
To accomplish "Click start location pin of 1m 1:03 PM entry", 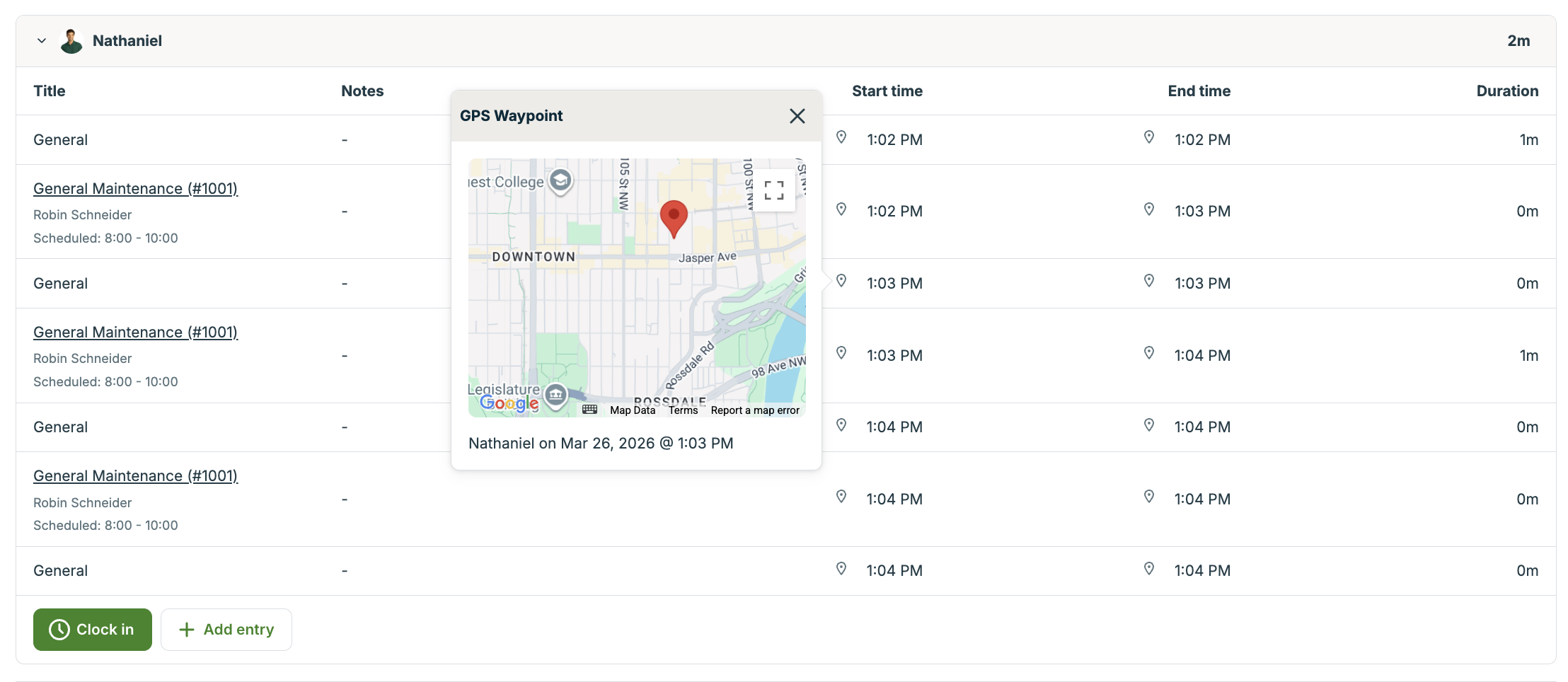I will click(841, 353).
